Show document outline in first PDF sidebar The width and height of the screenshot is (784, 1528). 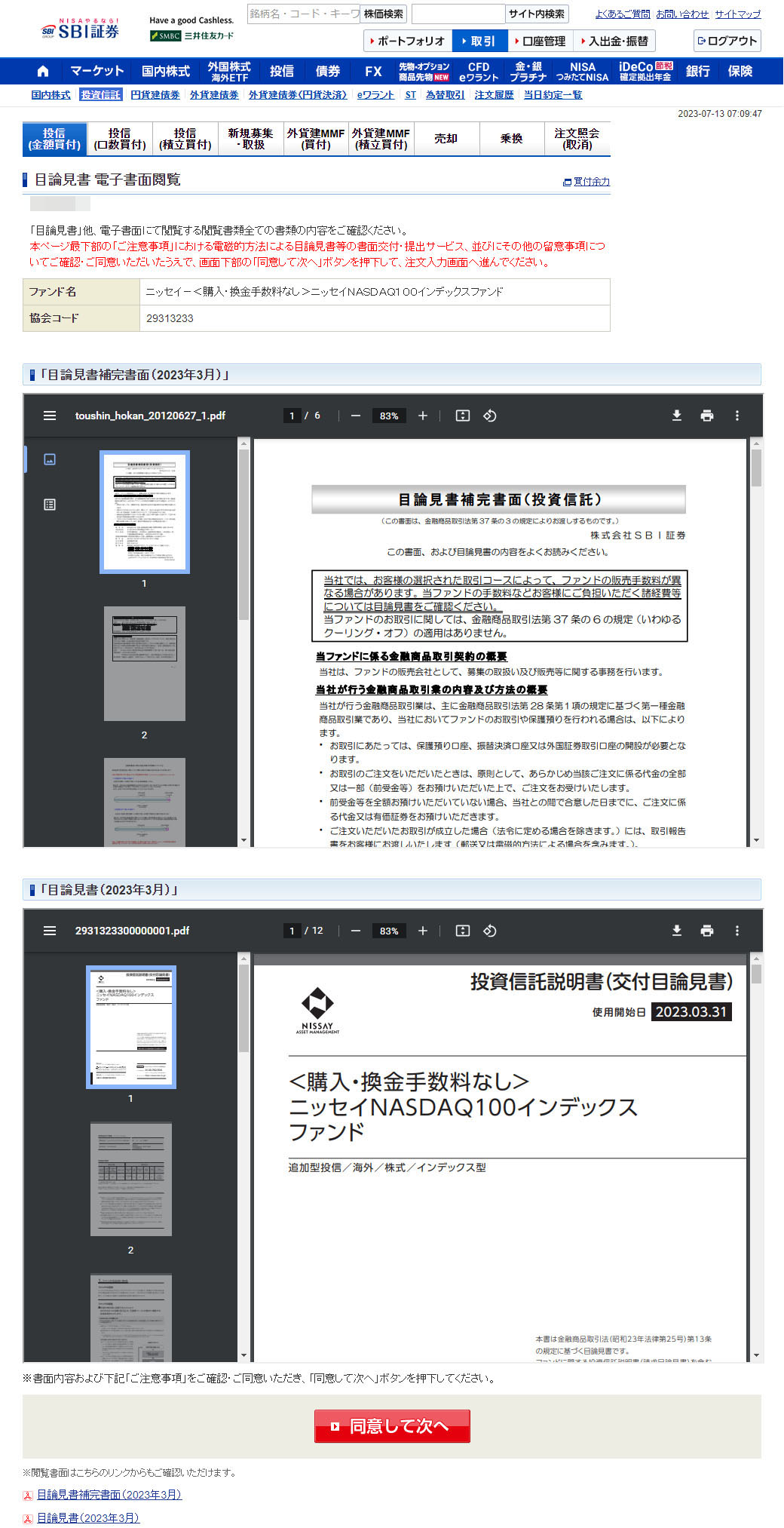click(50, 505)
